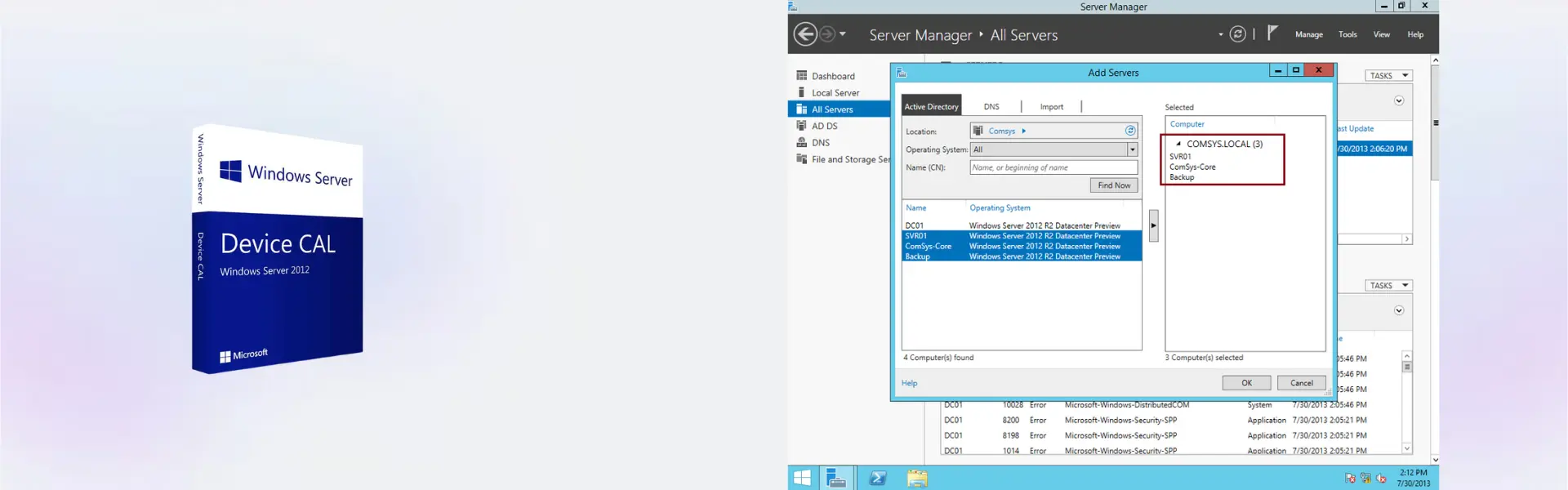Image resolution: width=1568 pixels, height=490 pixels.
Task: Click the forward navigation arrow in Server Manager
Action: click(827, 34)
